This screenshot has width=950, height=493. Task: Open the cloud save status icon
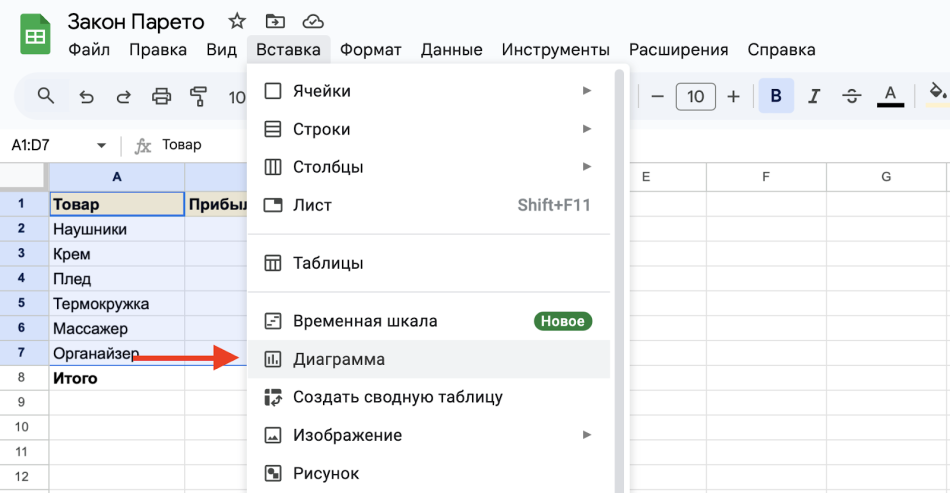[x=313, y=21]
